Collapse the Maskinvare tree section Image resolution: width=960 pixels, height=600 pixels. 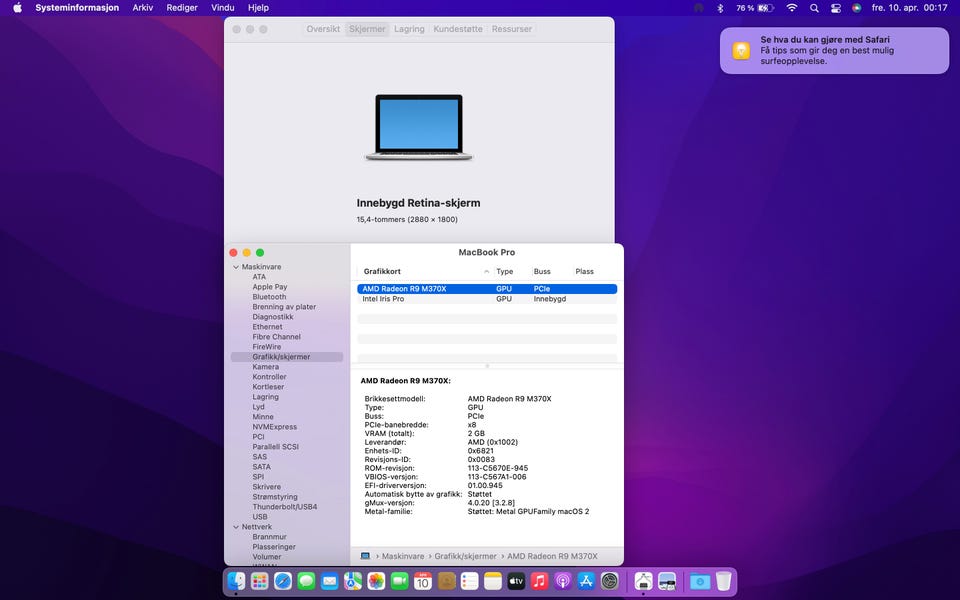pos(236,267)
